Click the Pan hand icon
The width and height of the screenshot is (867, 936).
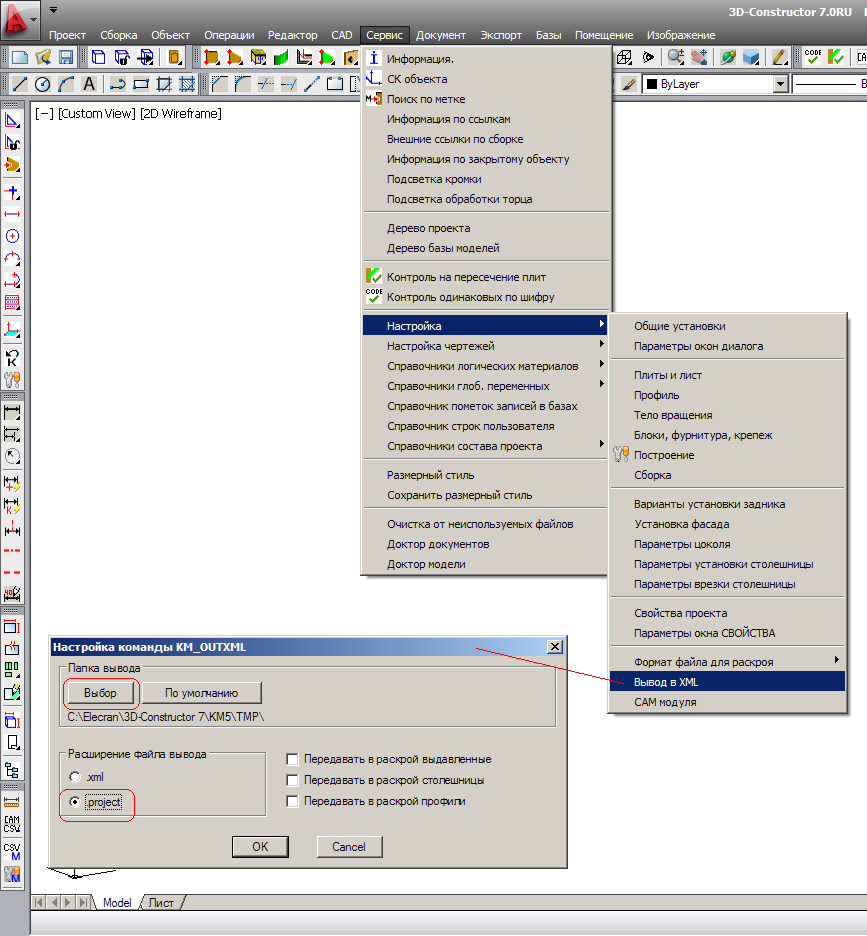(699, 57)
